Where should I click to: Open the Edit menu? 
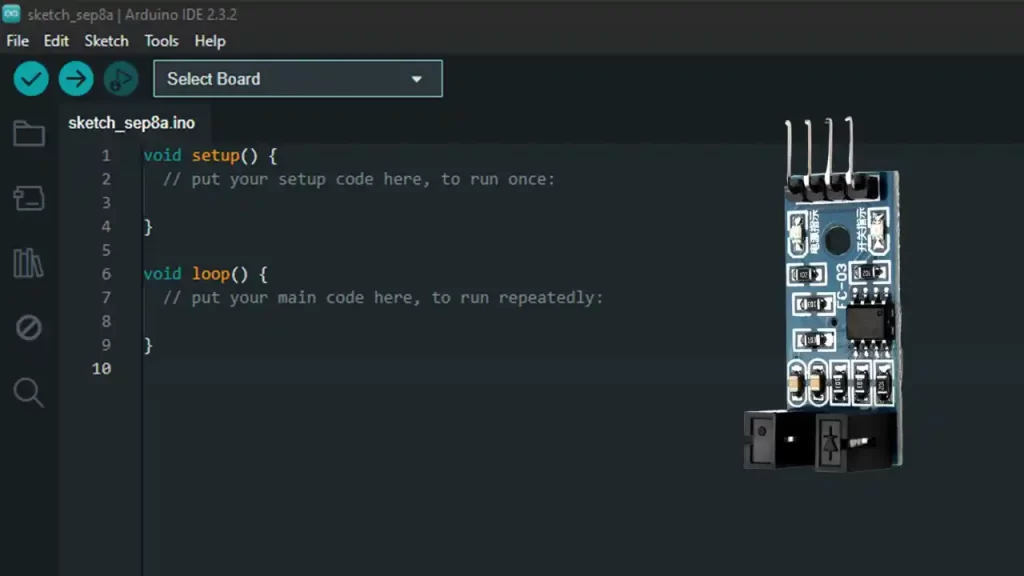pyautogui.click(x=56, y=41)
